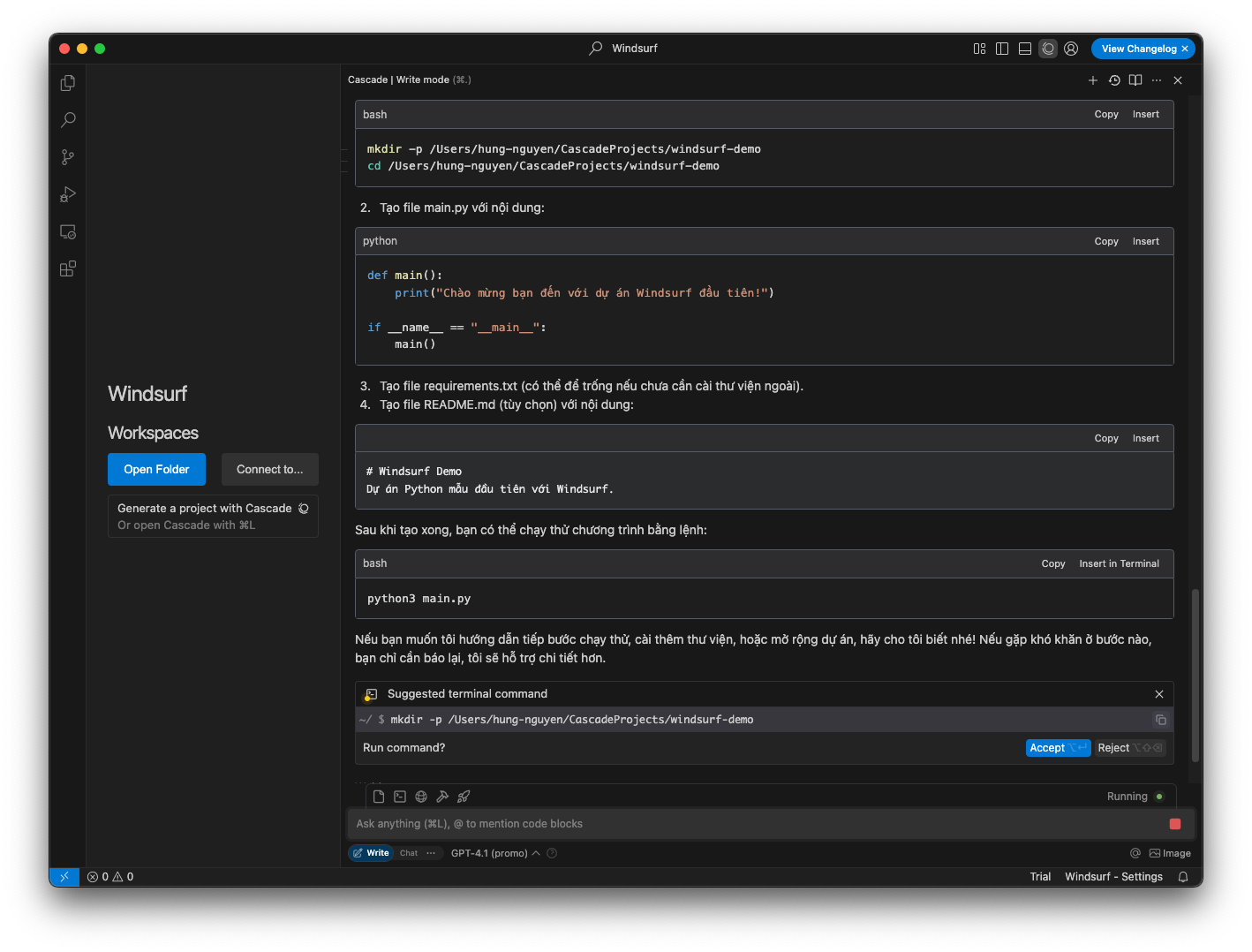This screenshot has height=952, width=1252.
Task: Copy the mkdir bash code block
Action: tap(1106, 115)
